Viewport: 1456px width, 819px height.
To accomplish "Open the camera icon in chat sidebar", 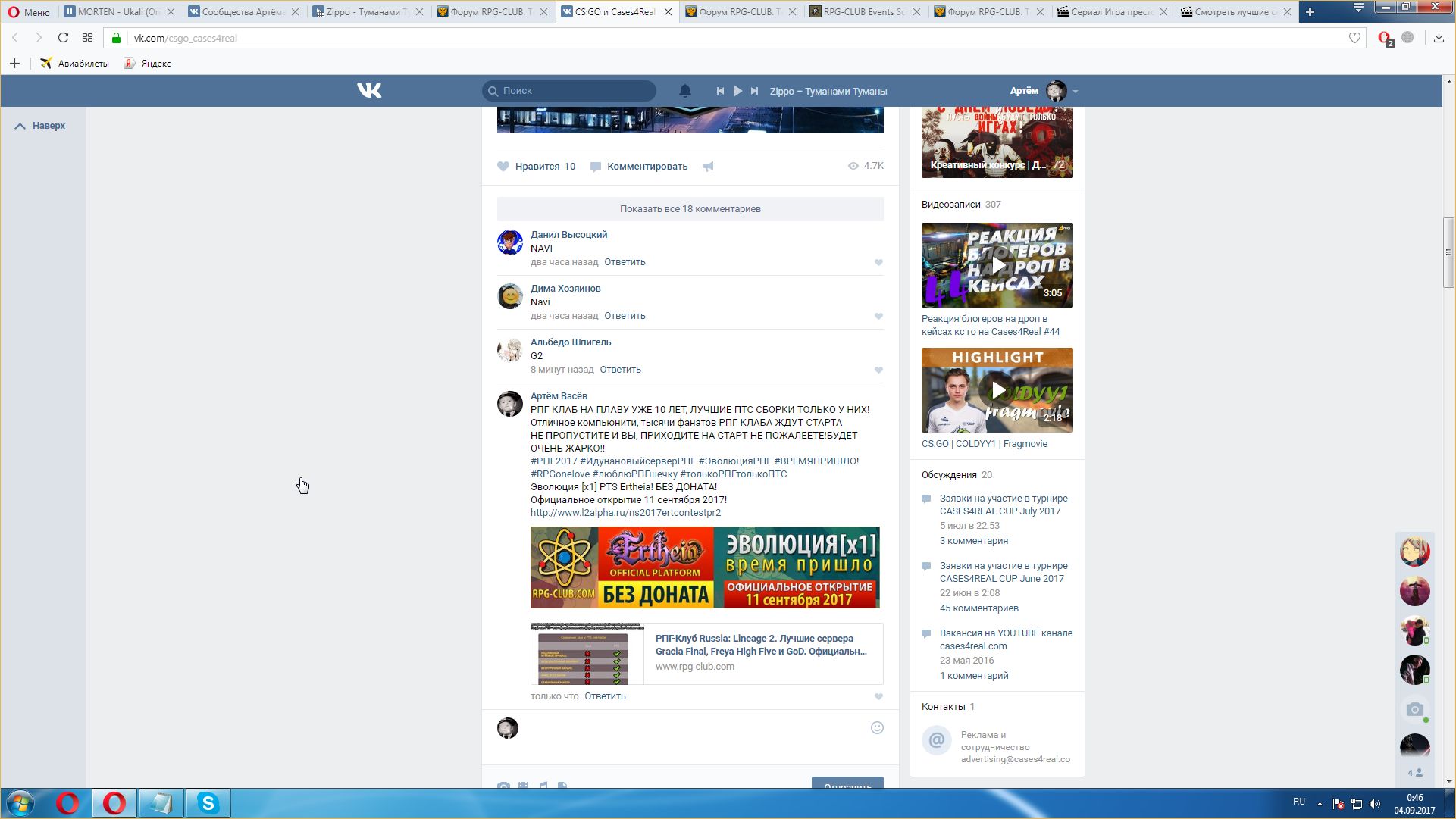I will (x=1414, y=710).
